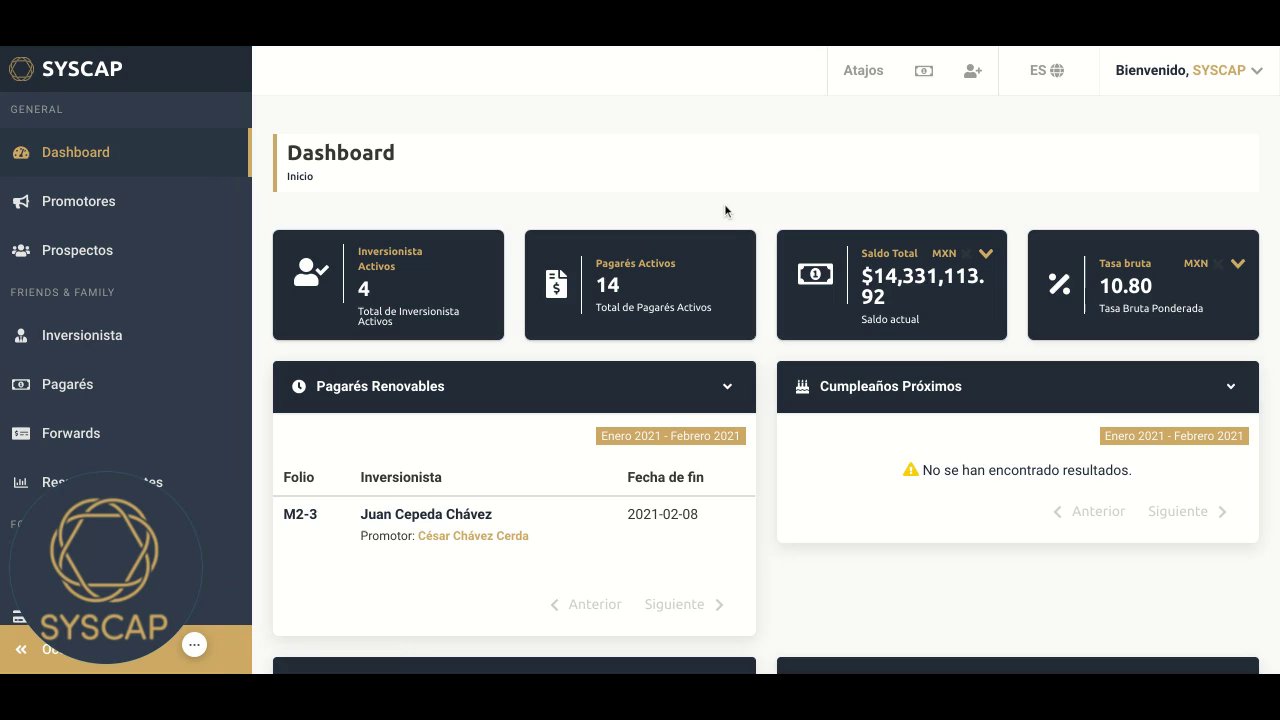Click MXN label on Tasa bruta card

pos(1196,264)
